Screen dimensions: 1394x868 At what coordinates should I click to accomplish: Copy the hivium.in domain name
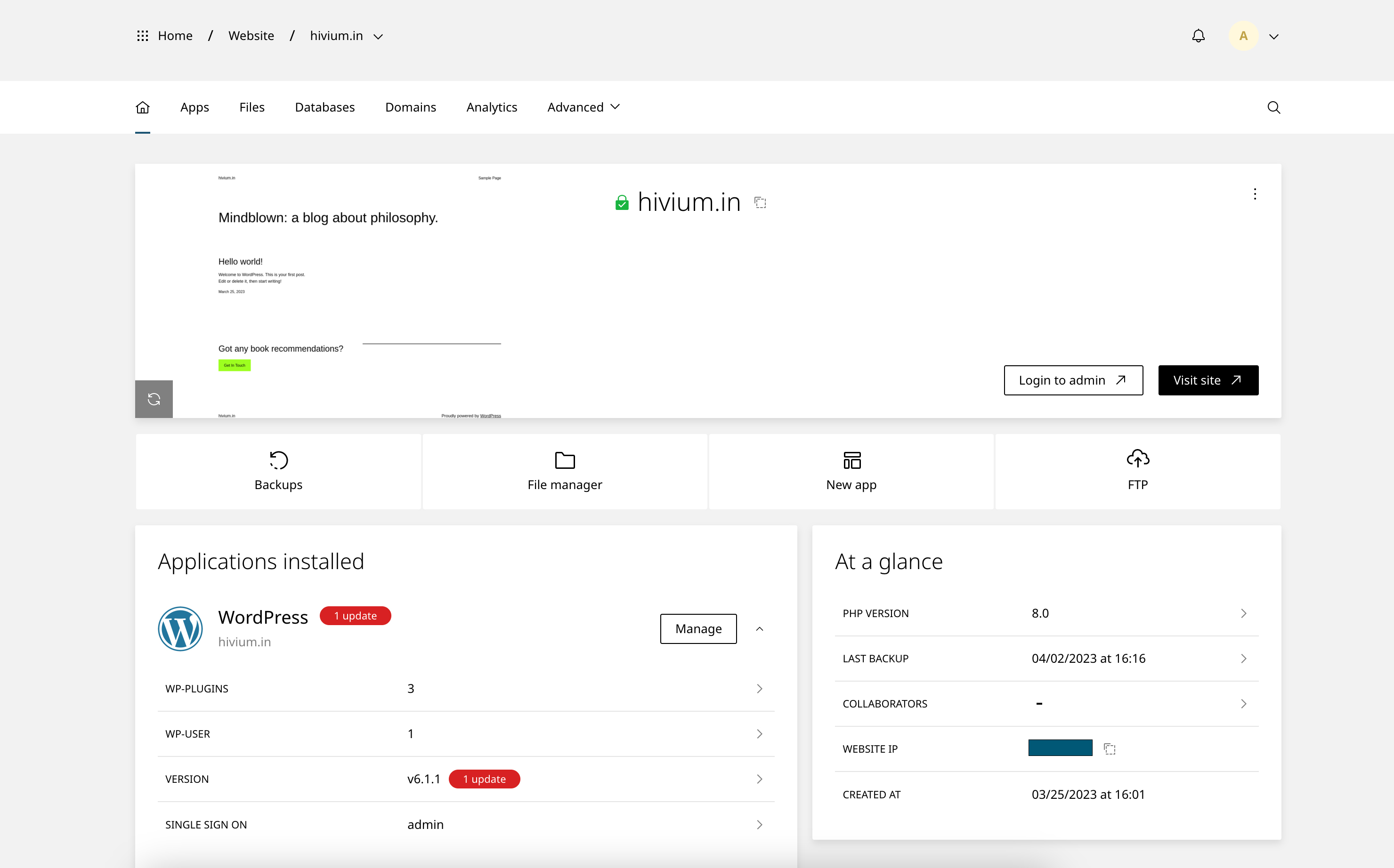coord(761,203)
